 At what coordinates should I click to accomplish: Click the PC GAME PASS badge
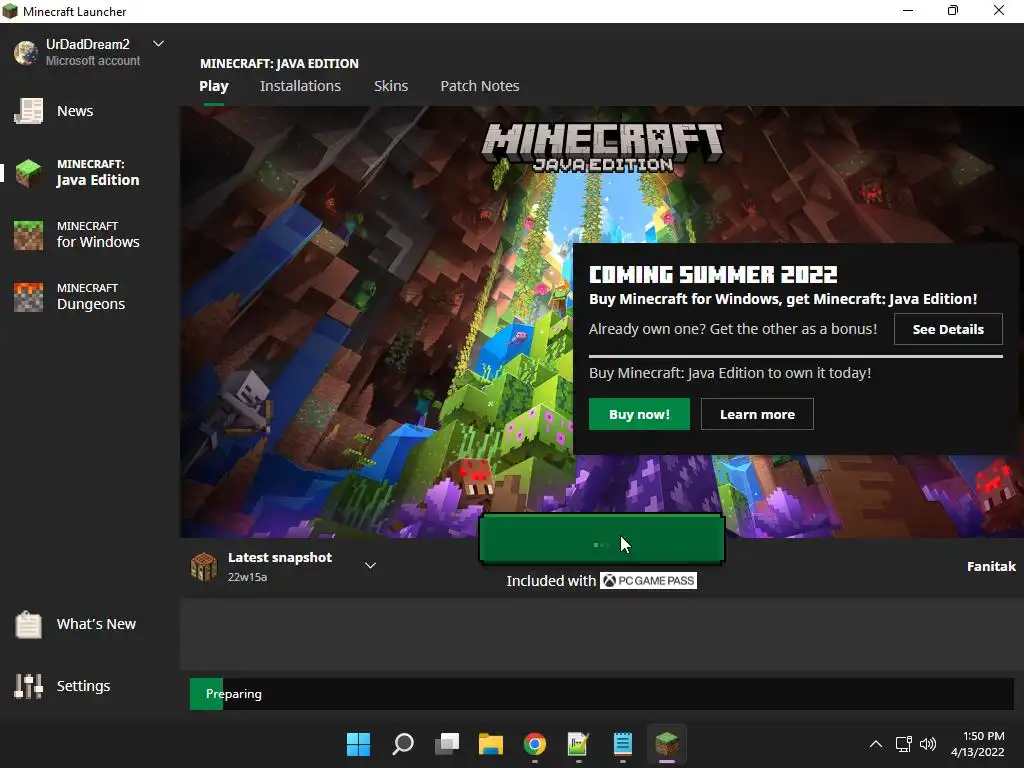[648, 581]
